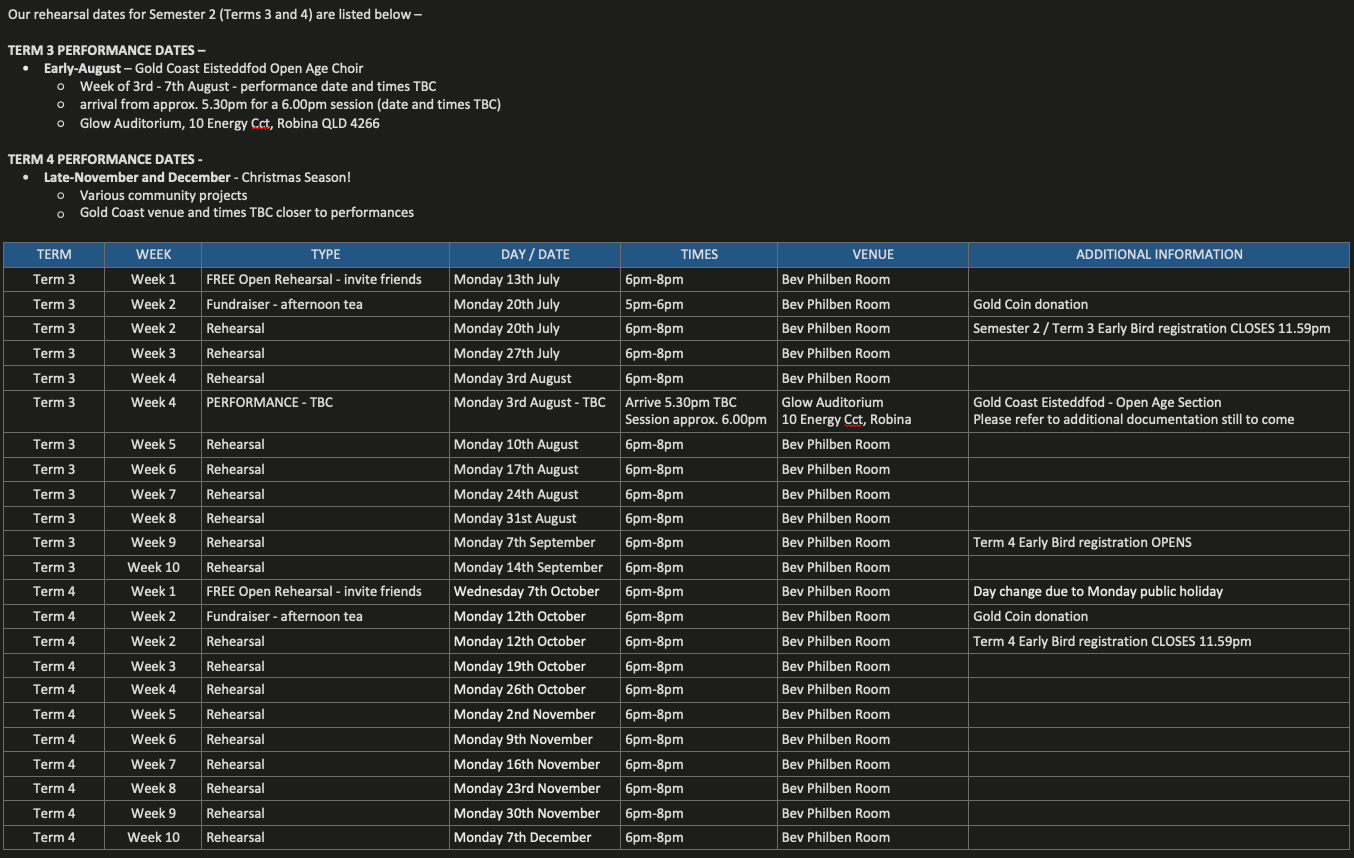Click 'Term 4 Early Bird registration CLOSES 11.59pm' cell
The height and width of the screenshot is (858, 1354).
(1112, 642)
